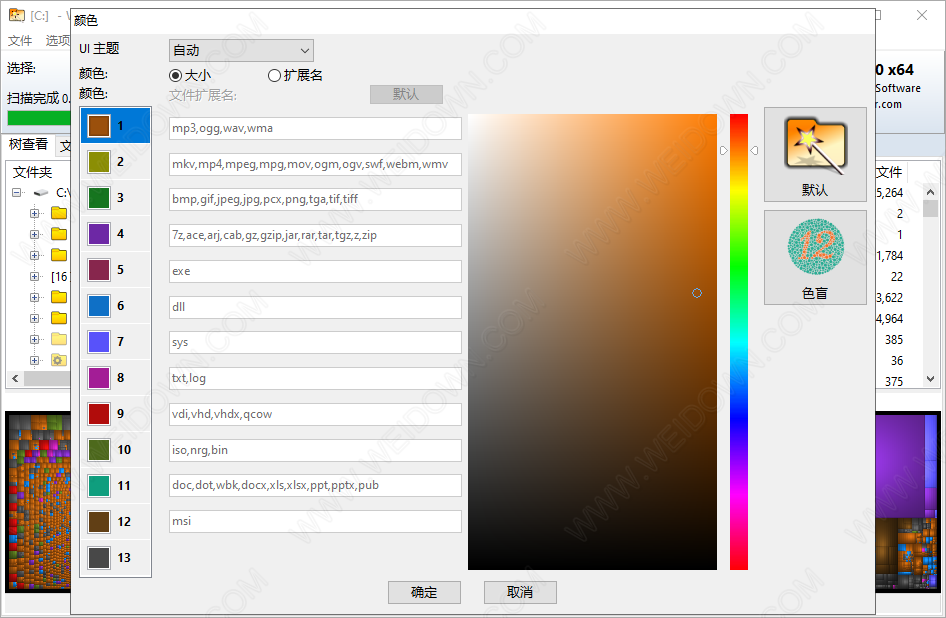Click the 4,964 file count cell
The width and height of the screenshot is (946, 618).
[890, 319]
